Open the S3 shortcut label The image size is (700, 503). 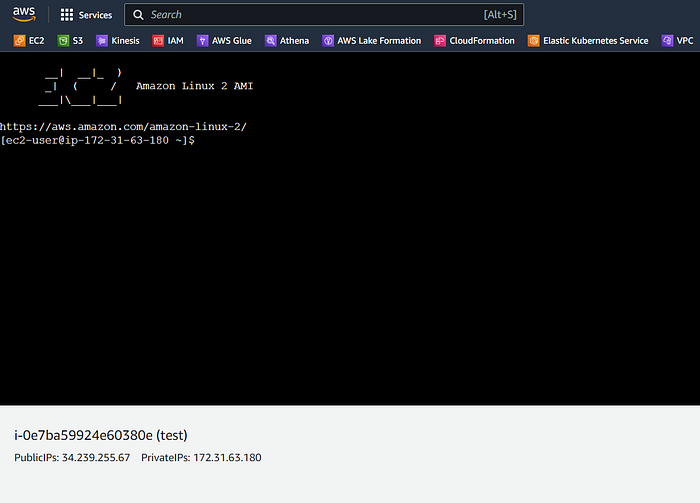[x=78, y=41]
